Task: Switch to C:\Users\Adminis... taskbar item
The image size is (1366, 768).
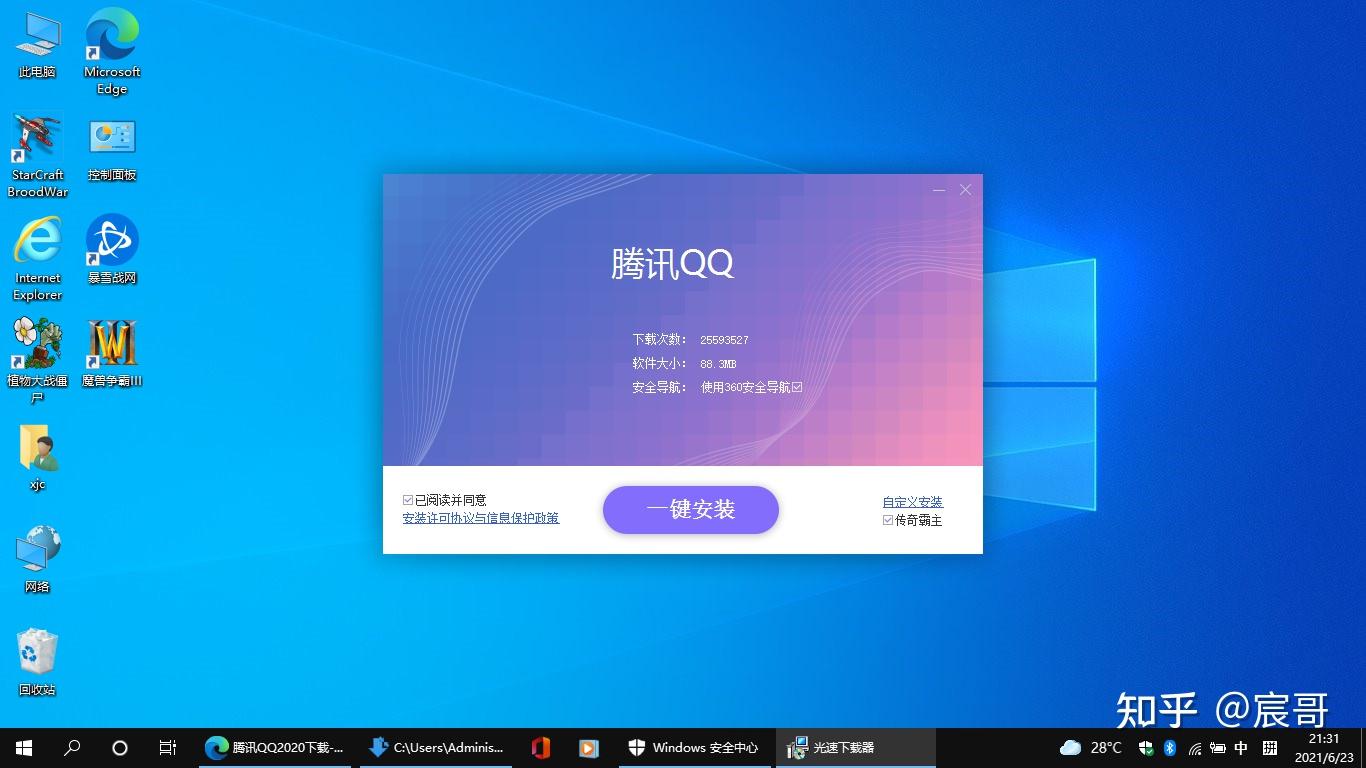Action: coord(435,748)
